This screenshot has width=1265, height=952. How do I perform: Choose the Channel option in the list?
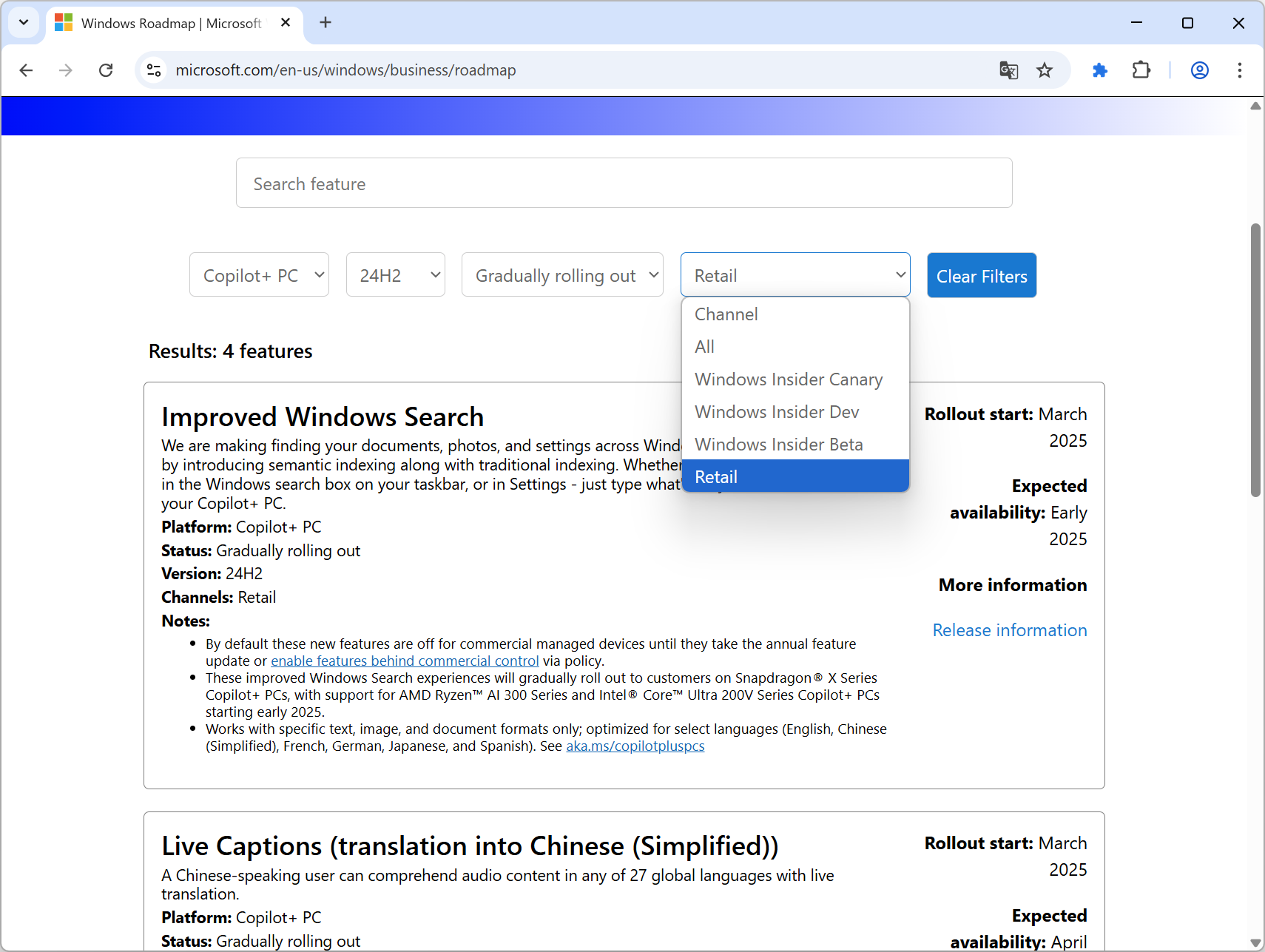[x=795, y=314]
